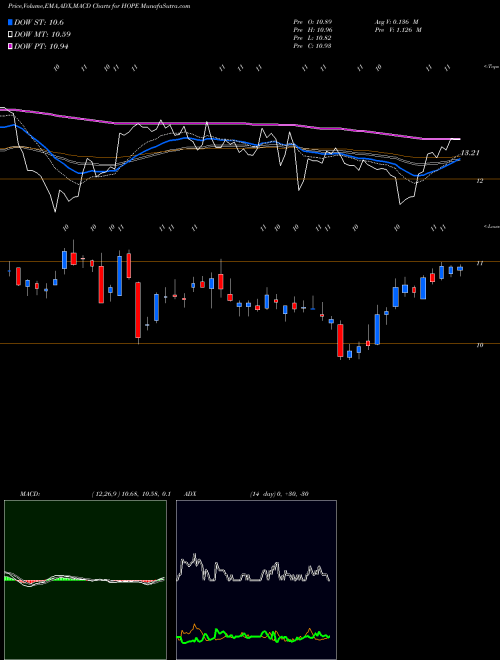The height and width of the screenshot is (660, 500).
Task: Select the "DOW MT: 10.59" legend text
Action: click(x=42, y=35)
